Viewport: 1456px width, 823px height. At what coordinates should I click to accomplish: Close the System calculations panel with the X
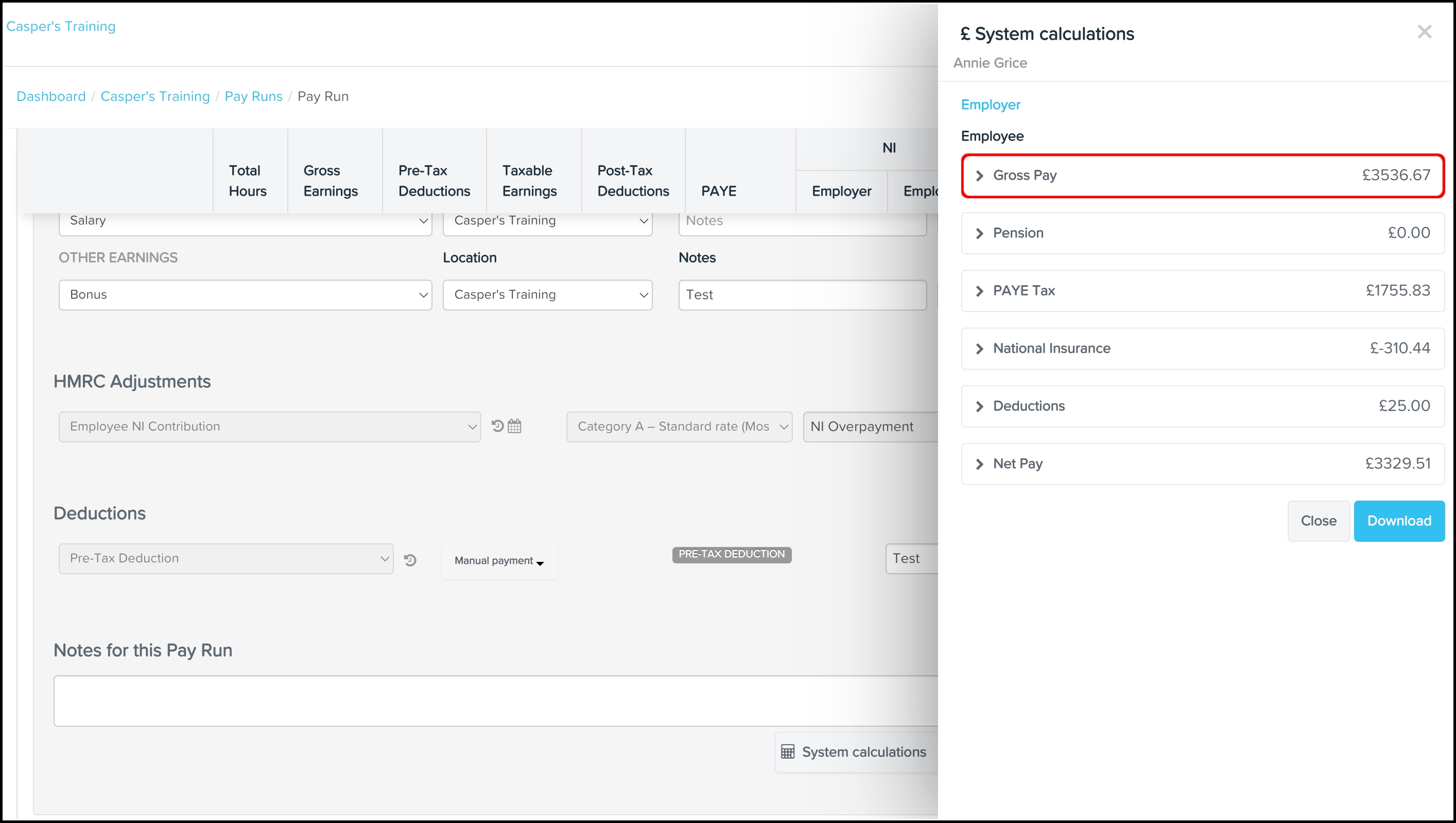pyautogui.click(x=1425, y=31)
